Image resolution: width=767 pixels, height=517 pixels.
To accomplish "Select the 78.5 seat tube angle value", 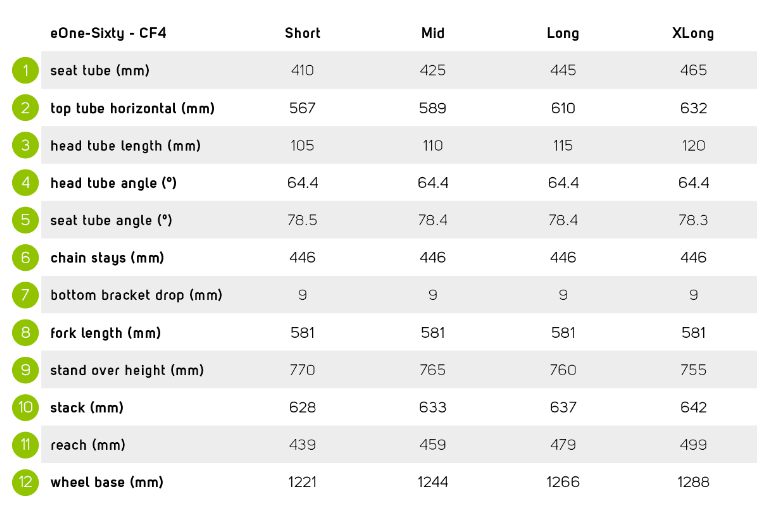I will tap(302, 220).
